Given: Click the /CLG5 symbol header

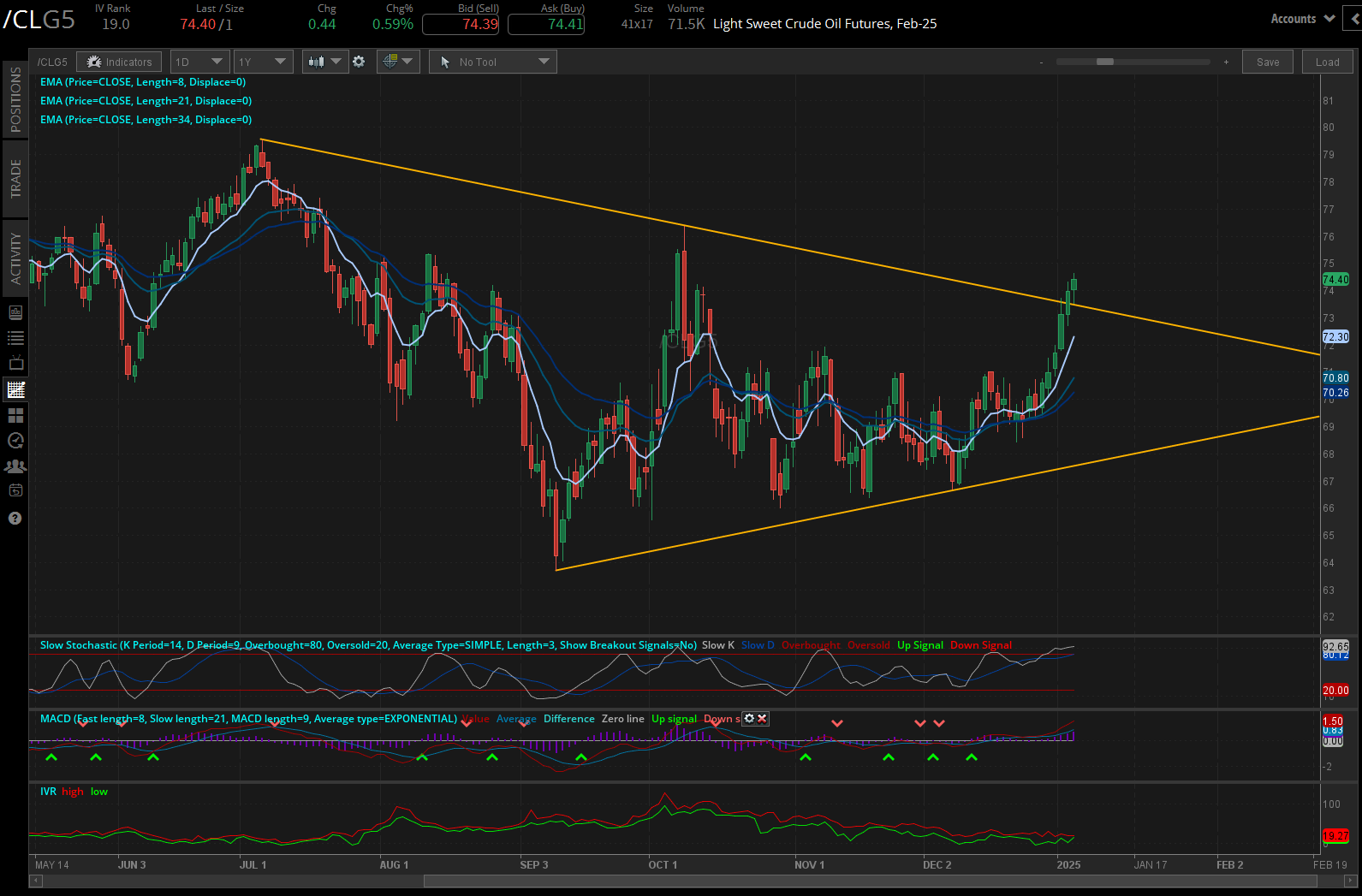Looking at the screenshot, I should tap(39, 19).
